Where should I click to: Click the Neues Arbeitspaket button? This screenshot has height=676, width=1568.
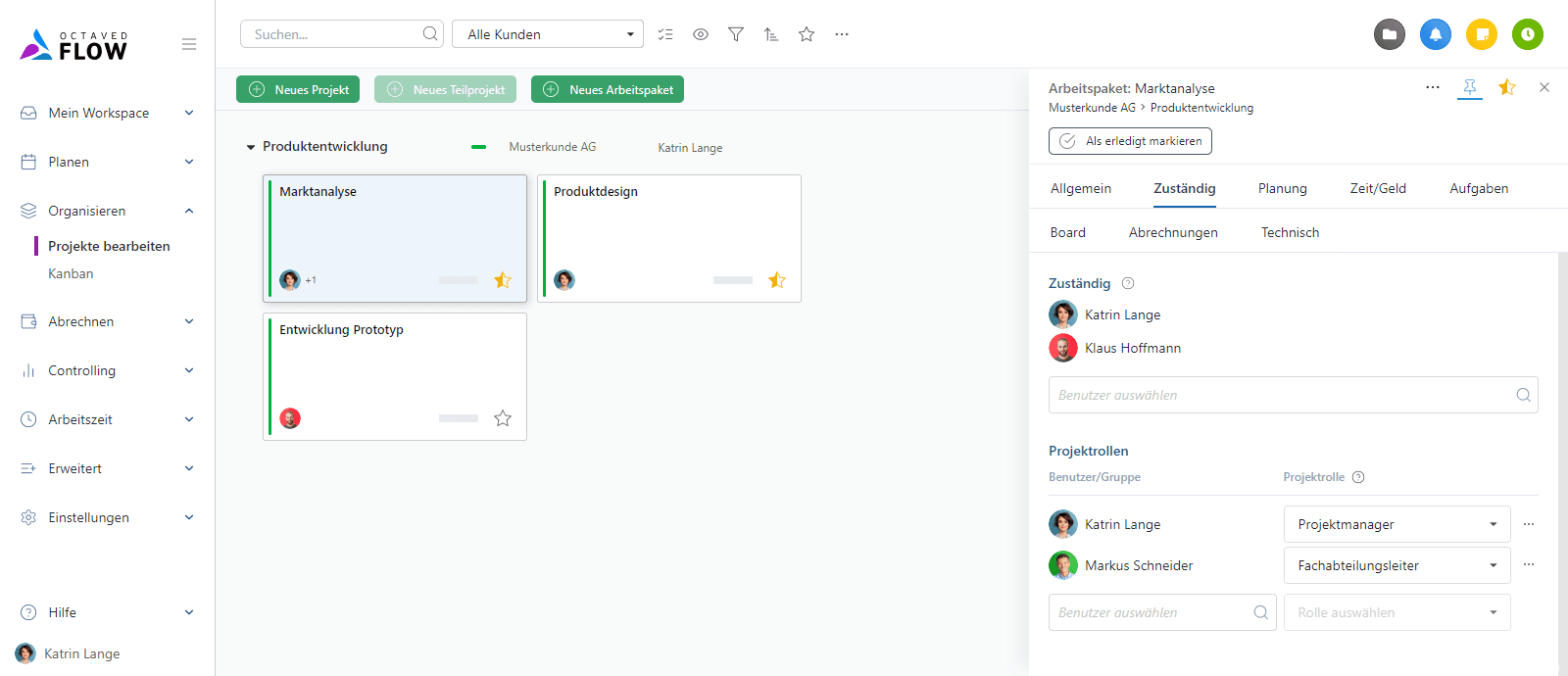608,89
